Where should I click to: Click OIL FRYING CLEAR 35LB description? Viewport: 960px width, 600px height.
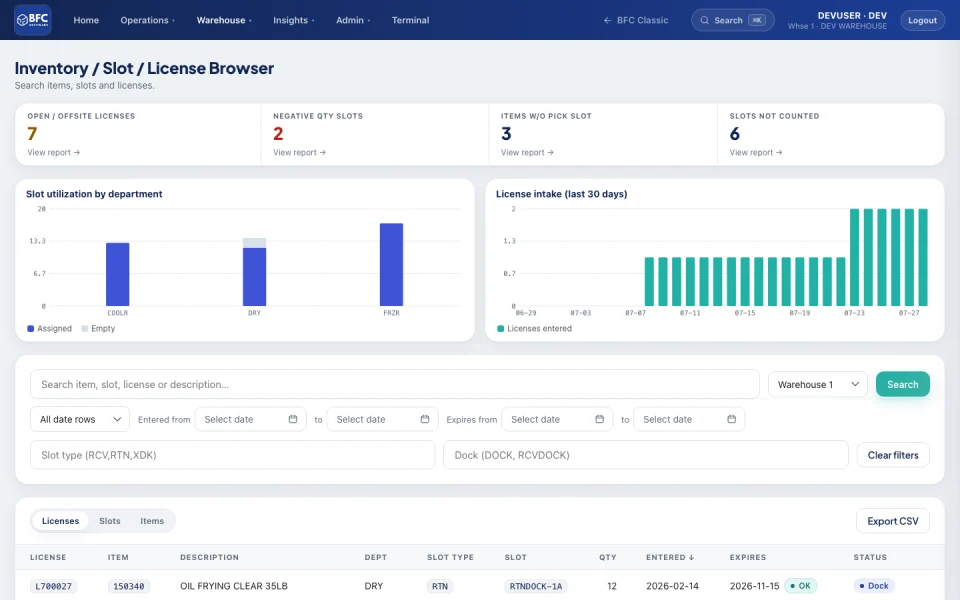point(234,586)
